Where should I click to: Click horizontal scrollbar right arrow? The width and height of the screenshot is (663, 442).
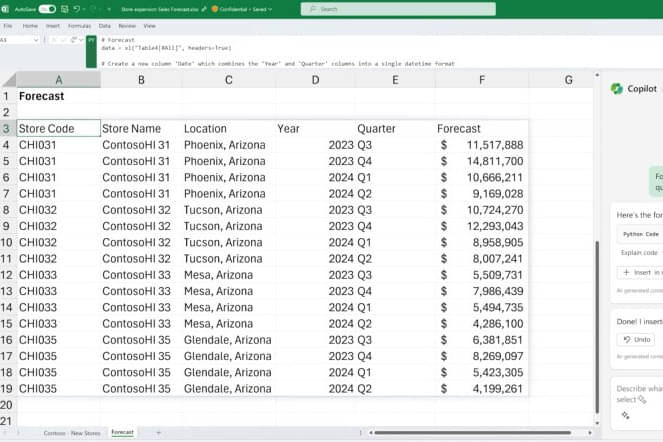pos(590,433)
